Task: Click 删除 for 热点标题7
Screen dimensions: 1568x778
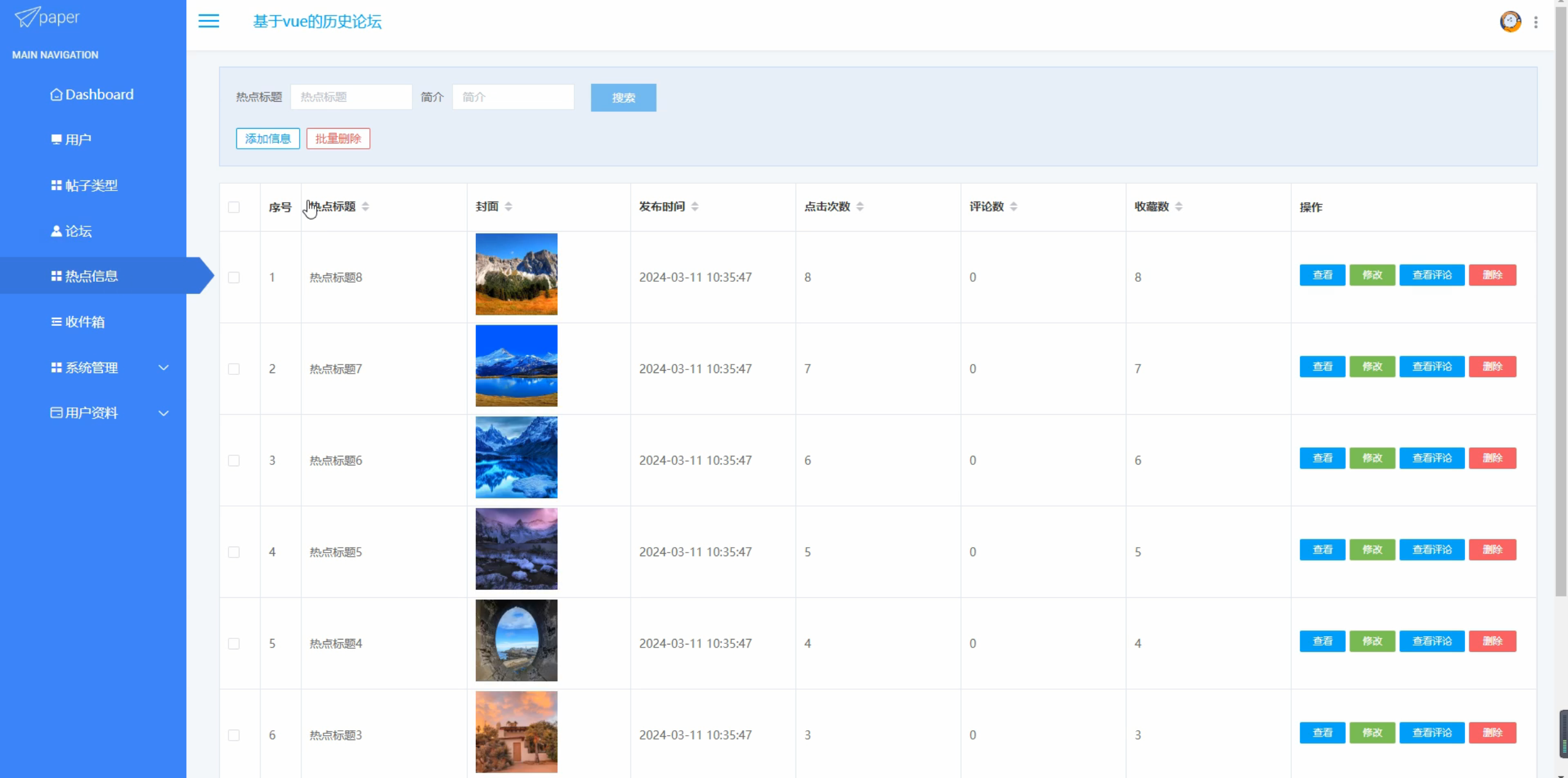Action: tap(1492, 366)
